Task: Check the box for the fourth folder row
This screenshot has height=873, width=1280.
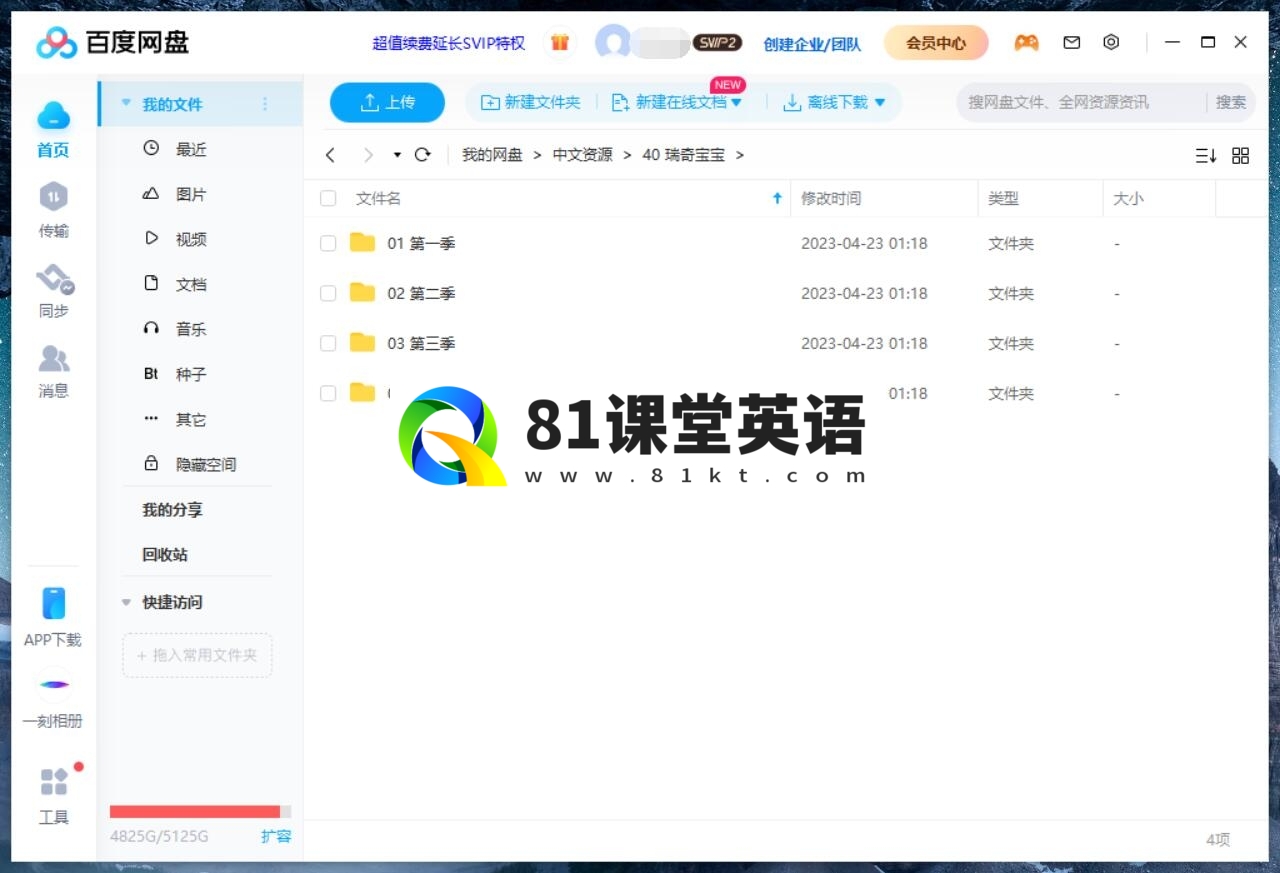Action: [328, 393]
